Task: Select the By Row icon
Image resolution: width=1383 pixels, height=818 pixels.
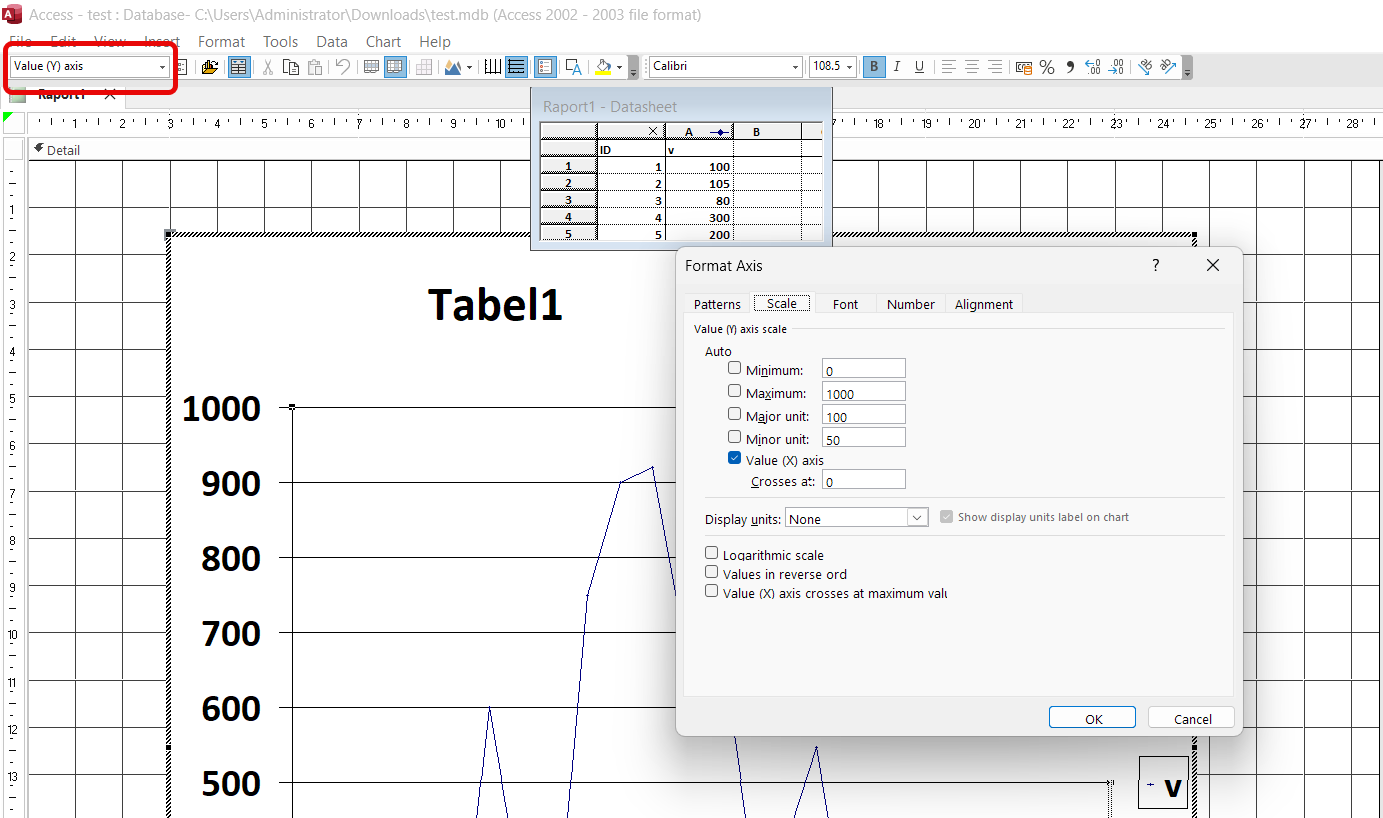Action: pyautogui.click(x=371, y=67)
